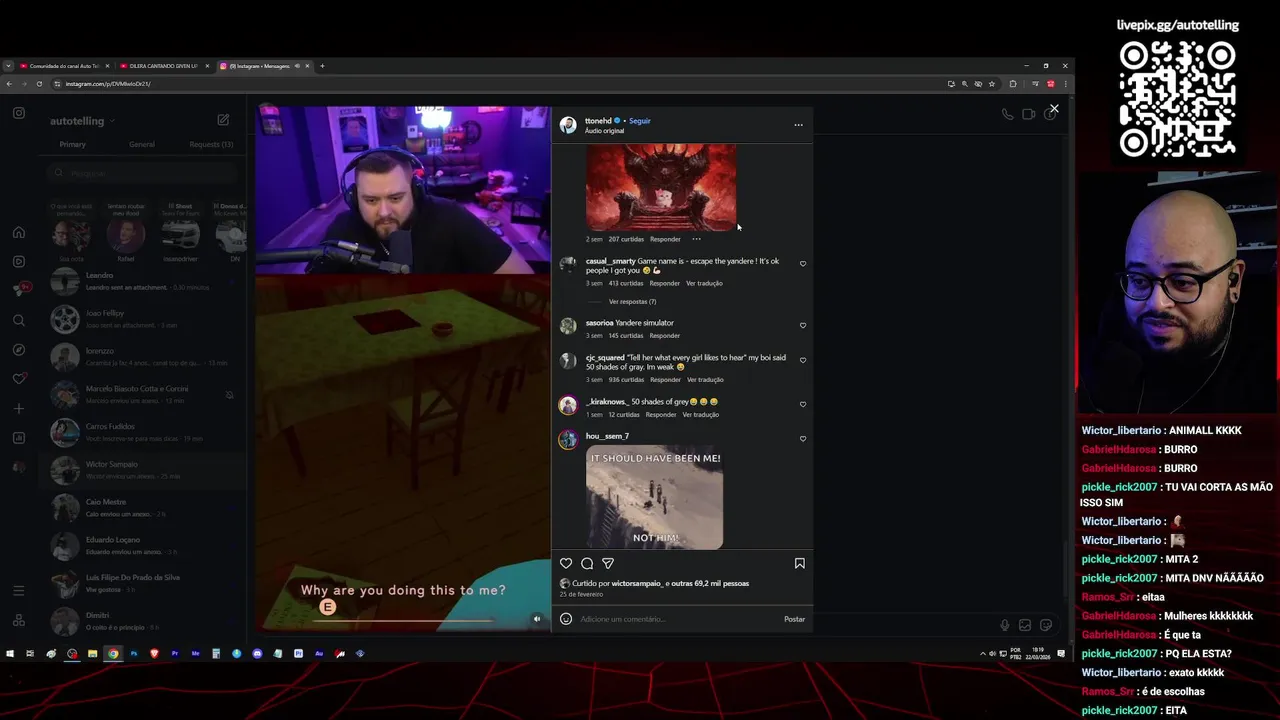This screenshot has width=1280, height=720.
Task: Open the hamburger More menu in the sidebar
Action: 19,591
